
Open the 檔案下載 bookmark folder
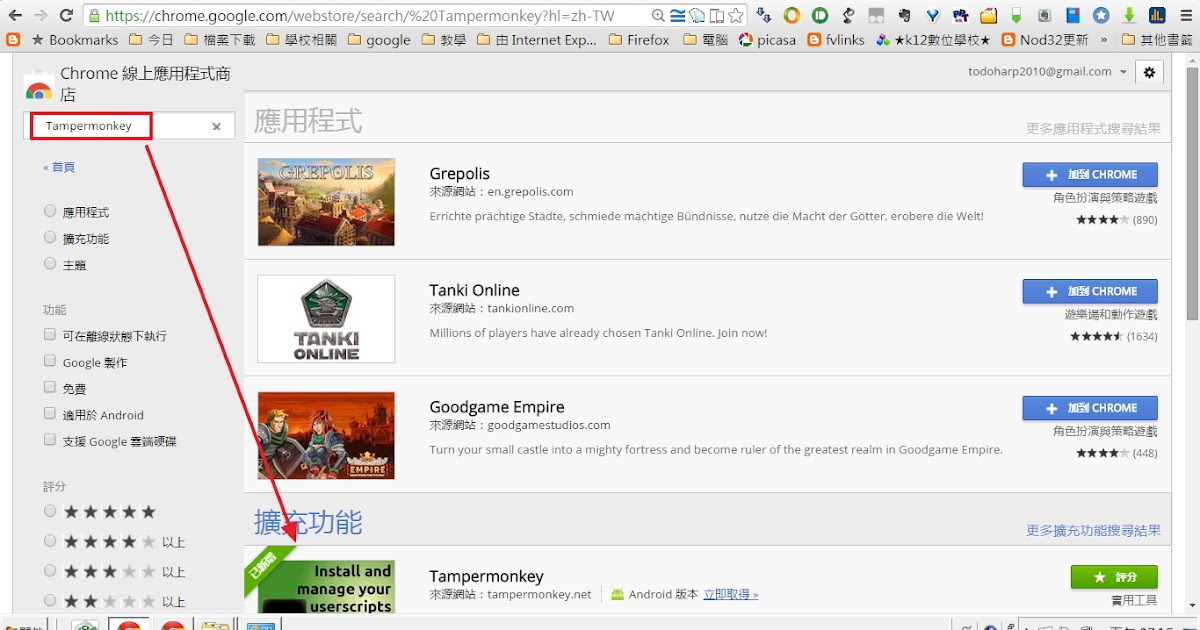click(219, 40)
